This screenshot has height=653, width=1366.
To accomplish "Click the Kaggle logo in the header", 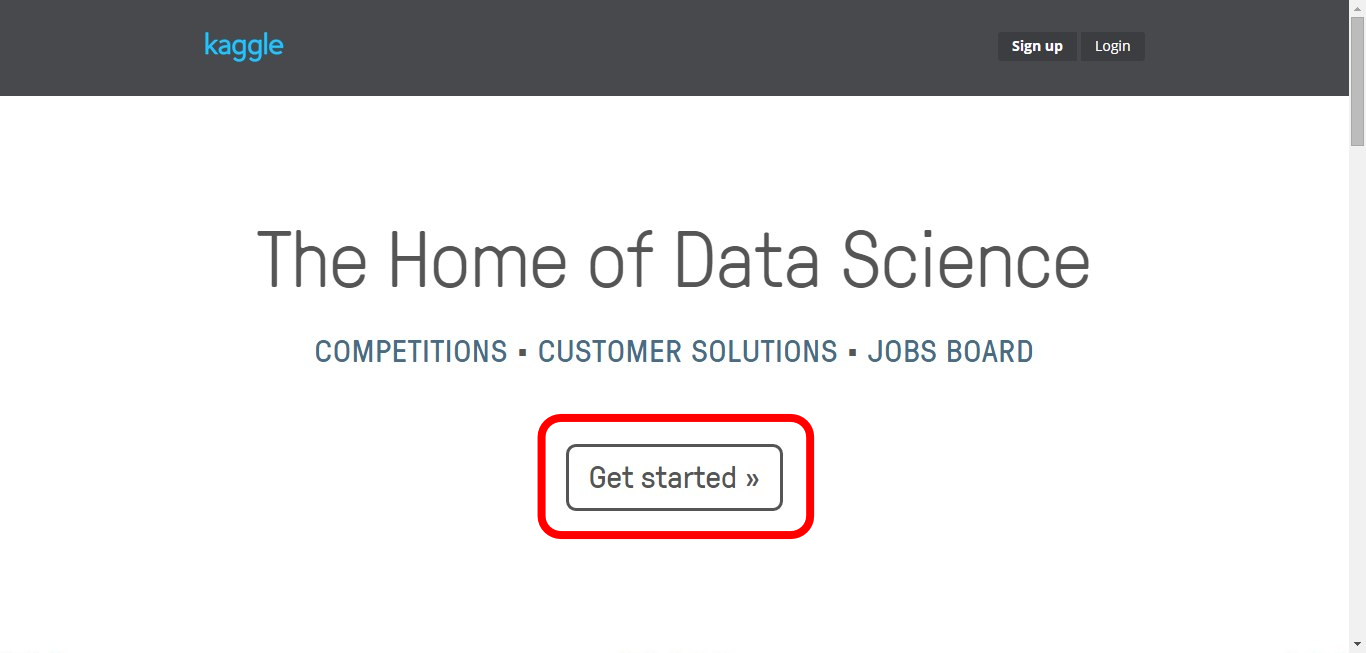I will (244, 46).
